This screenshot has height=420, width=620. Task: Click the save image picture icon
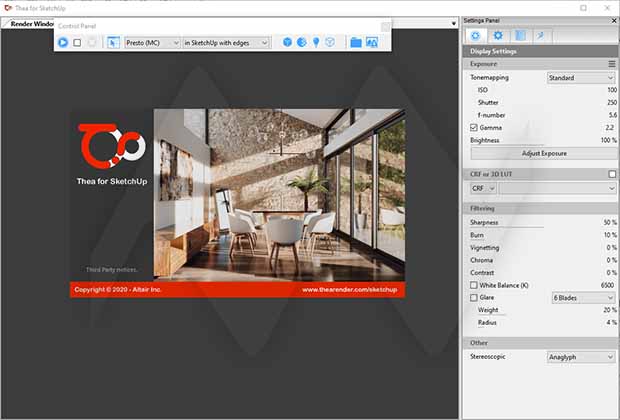[x=372, y=42]
